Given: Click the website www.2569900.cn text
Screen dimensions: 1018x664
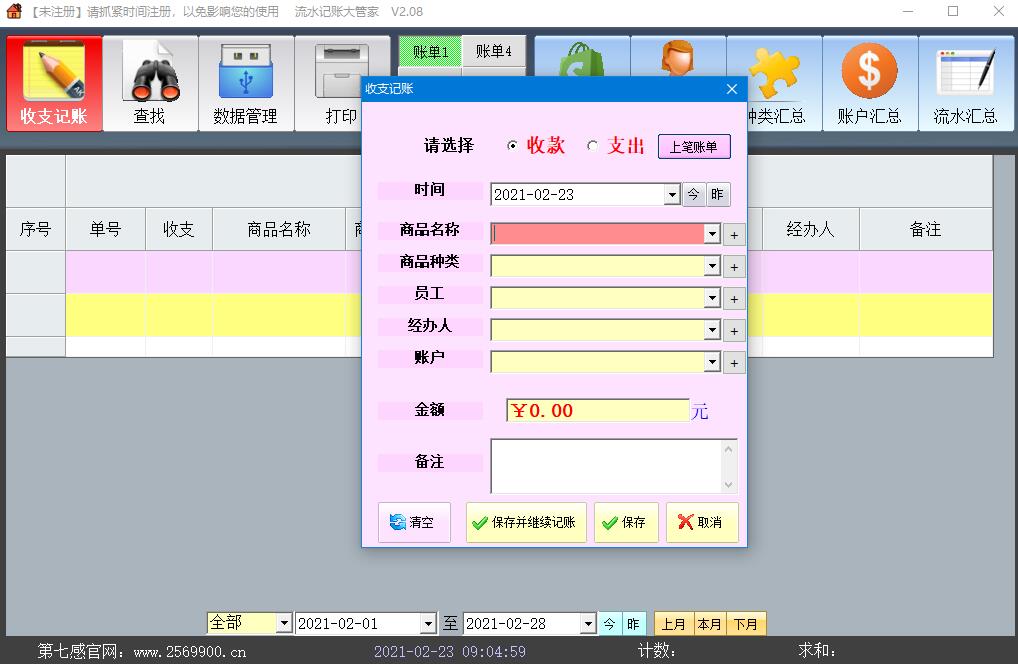Looking at the screenshot, I should 190,652.
